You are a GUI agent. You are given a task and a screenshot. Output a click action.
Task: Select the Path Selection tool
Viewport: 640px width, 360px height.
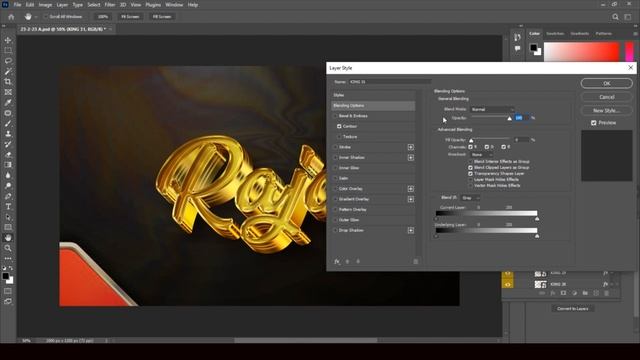click(8, 217)
